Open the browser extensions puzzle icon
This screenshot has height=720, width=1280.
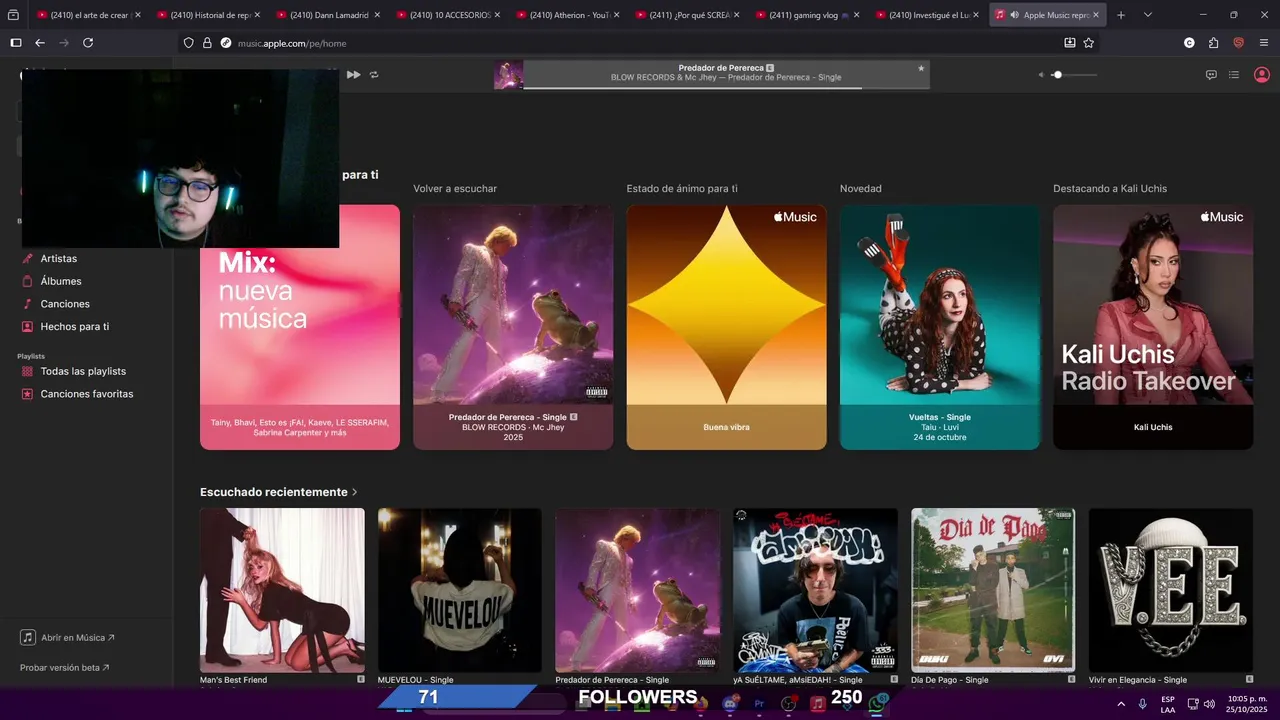tap(1213, 43)
